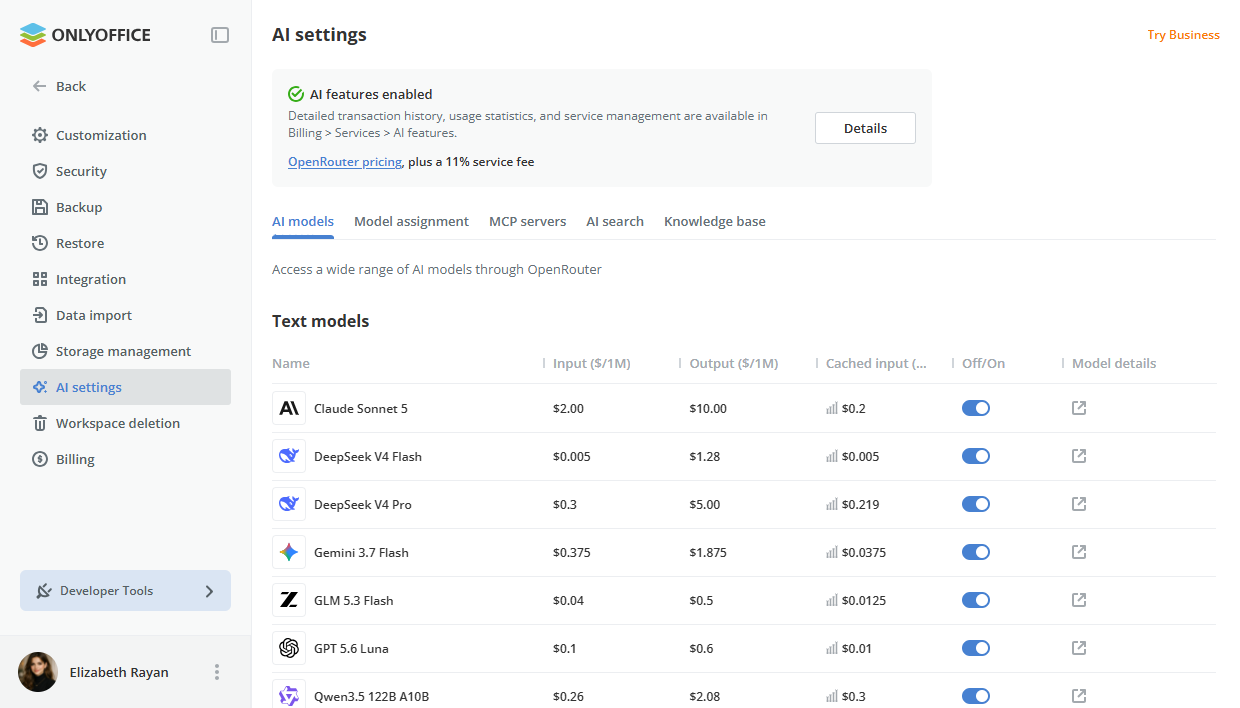1240x708 pixels.
Task: Disable the DeepSeek V4 Pro switch
Action: point(976,504)
